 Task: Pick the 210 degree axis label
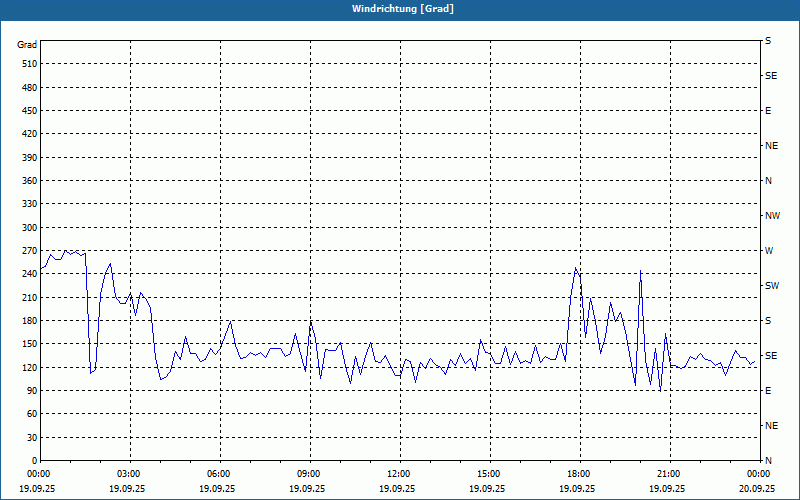click(30, 297)
